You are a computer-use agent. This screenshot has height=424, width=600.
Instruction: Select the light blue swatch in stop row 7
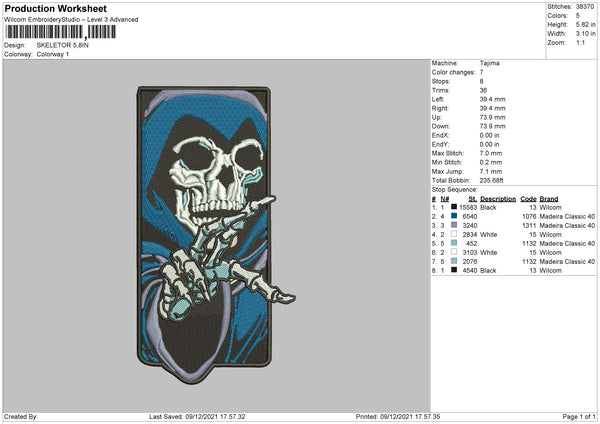click(454, 261)
